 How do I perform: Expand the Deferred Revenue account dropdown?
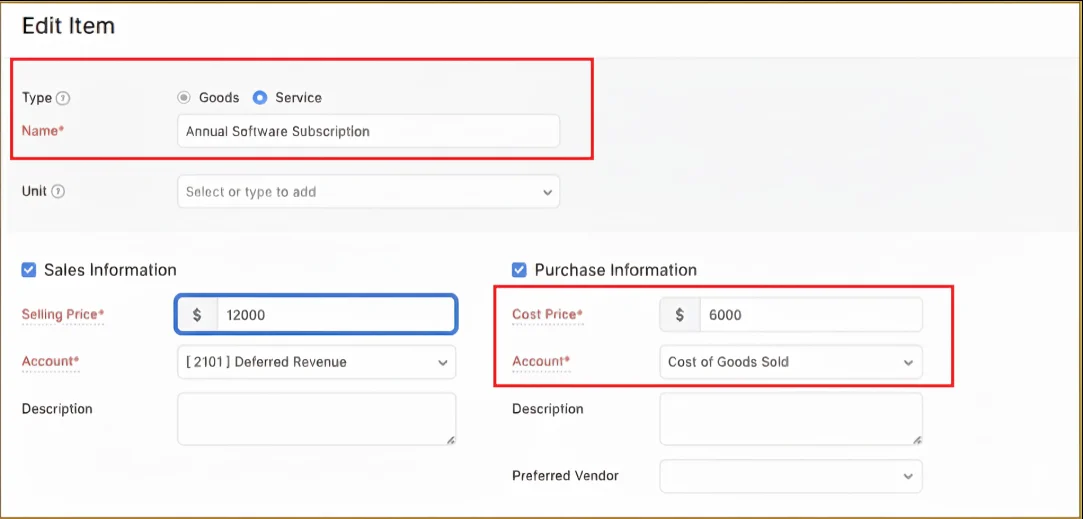click(316, 362)
